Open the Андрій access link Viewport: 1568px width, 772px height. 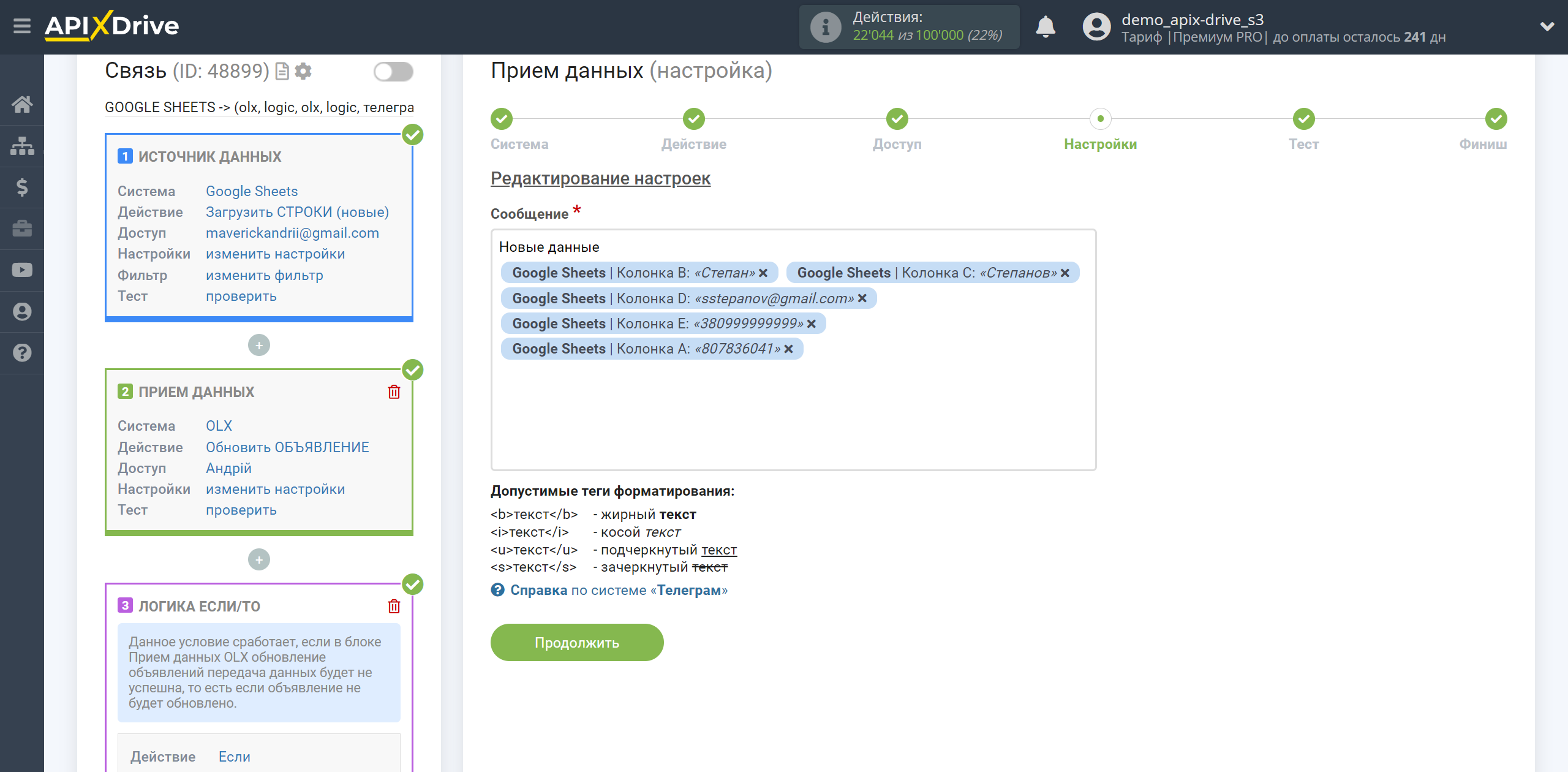click(x=228, y=468)
